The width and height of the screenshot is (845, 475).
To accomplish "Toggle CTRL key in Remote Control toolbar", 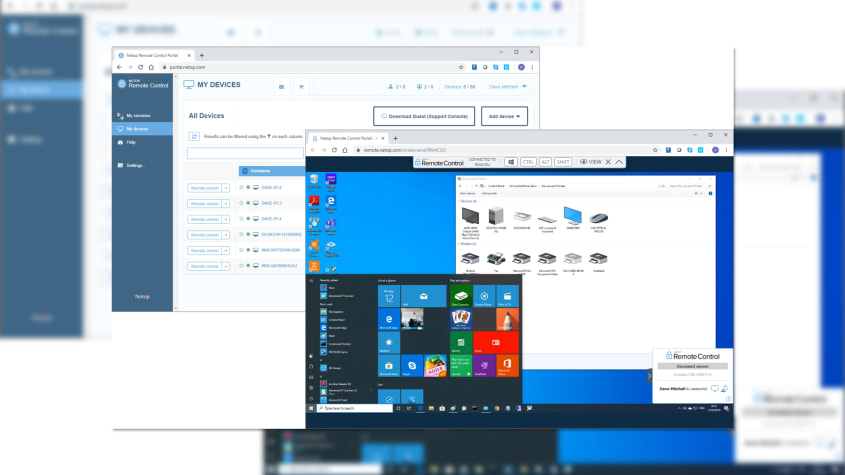I will click(528, 162).
